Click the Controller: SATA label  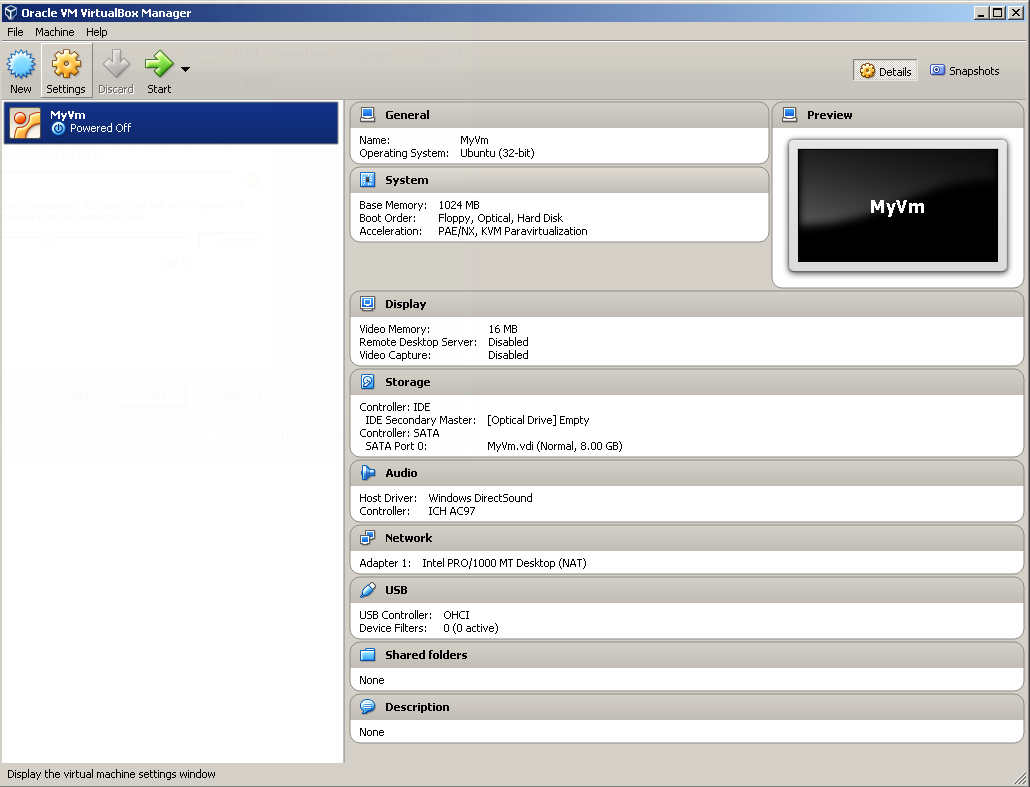(x=399, y=433)
